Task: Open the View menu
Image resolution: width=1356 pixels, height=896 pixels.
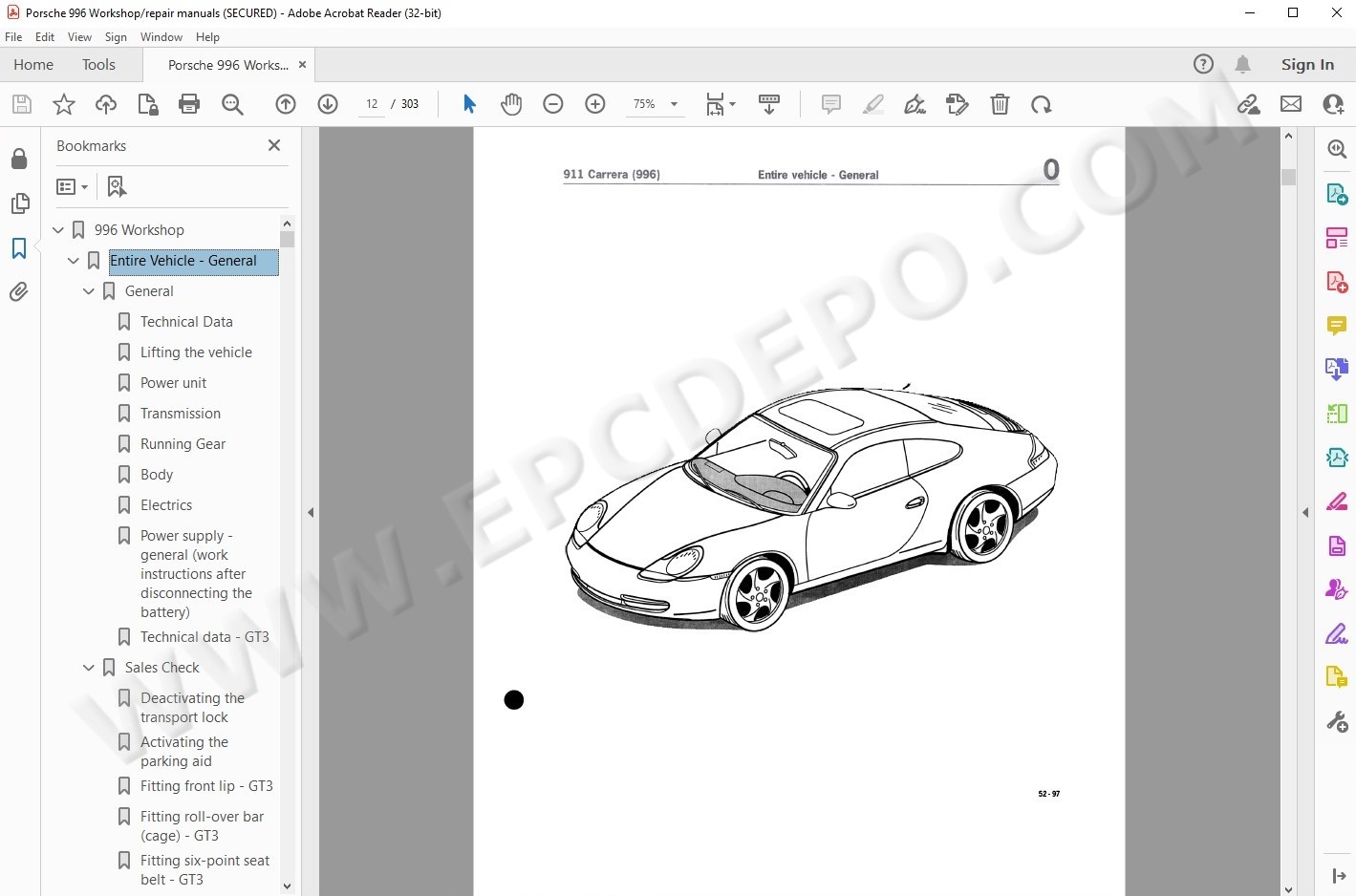Action: coord(79,37)
